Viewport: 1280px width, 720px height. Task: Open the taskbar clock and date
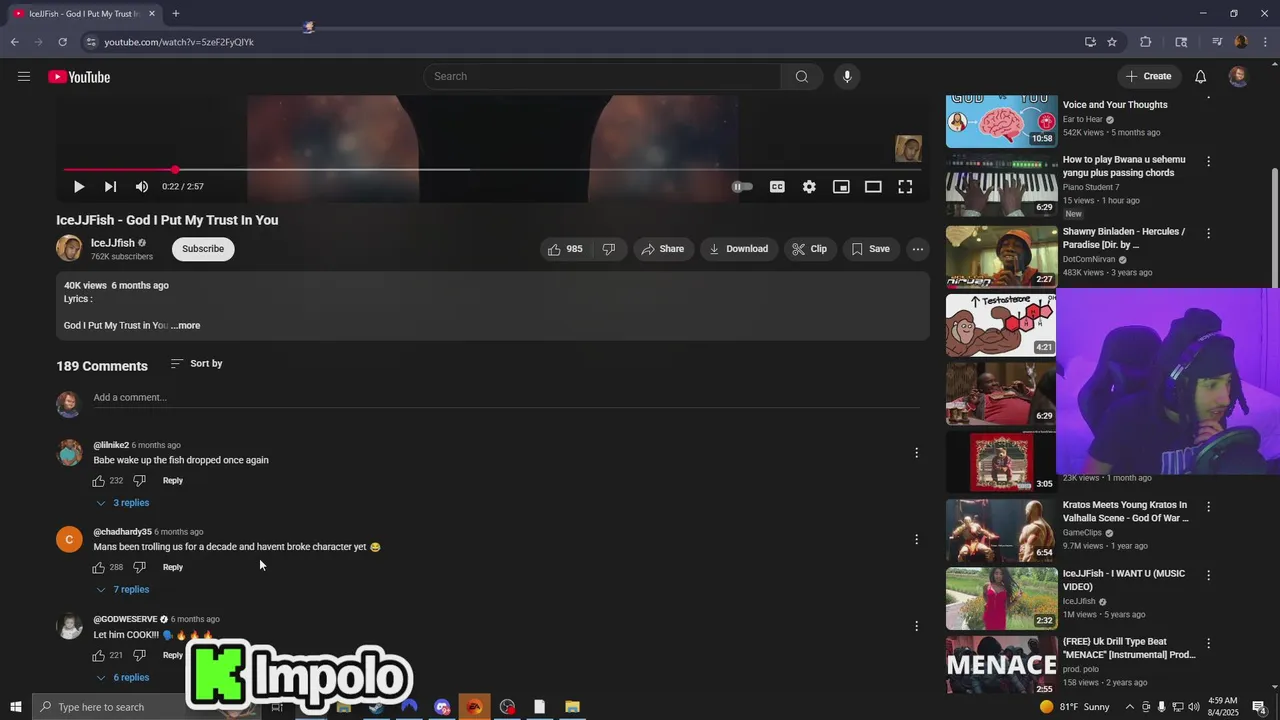pyautogui.click(x=1223, y=707)
